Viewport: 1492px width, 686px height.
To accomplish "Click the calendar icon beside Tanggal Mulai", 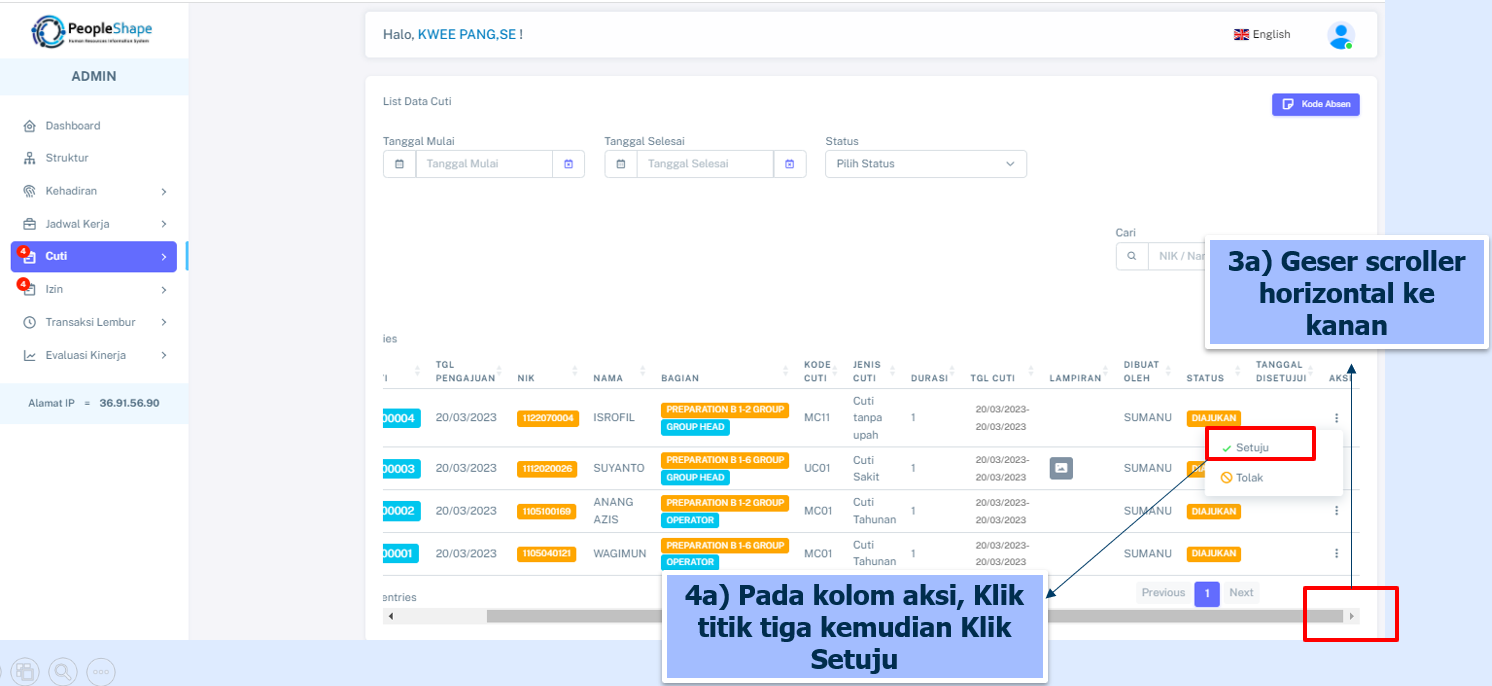I will tap(568, 164).
